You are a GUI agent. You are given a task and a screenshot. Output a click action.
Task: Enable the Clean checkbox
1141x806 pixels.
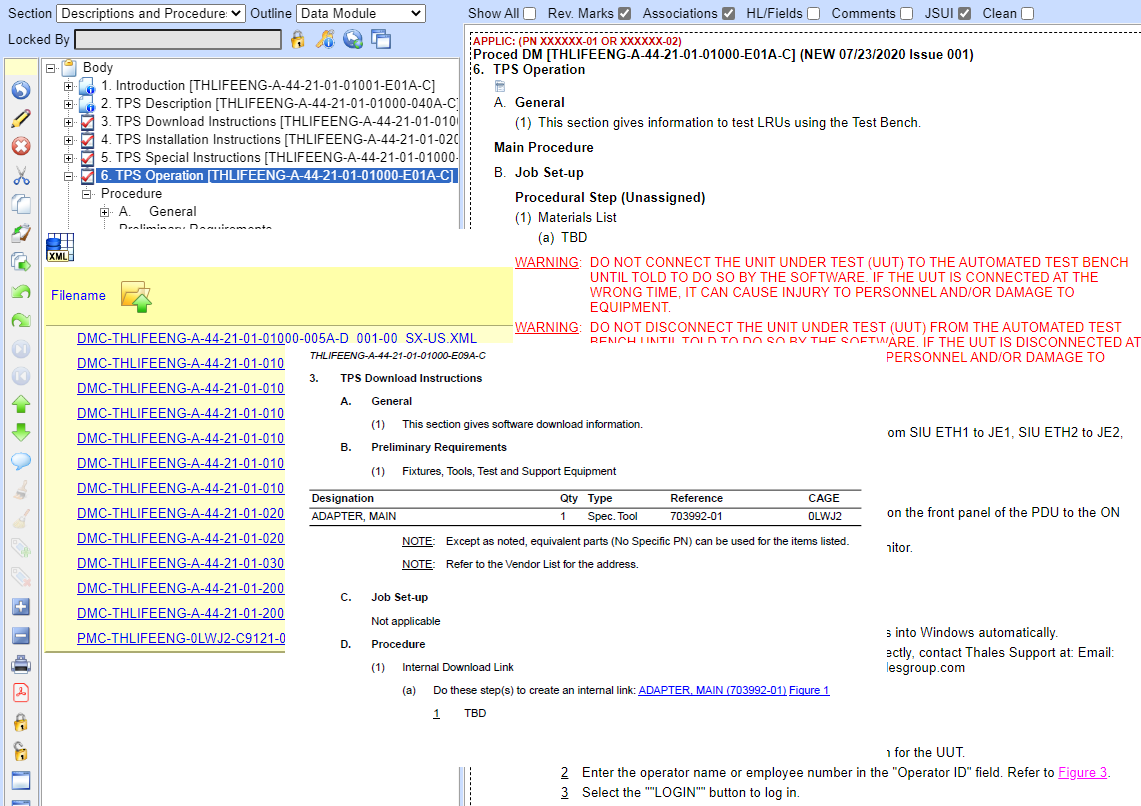click(1027, 14)
